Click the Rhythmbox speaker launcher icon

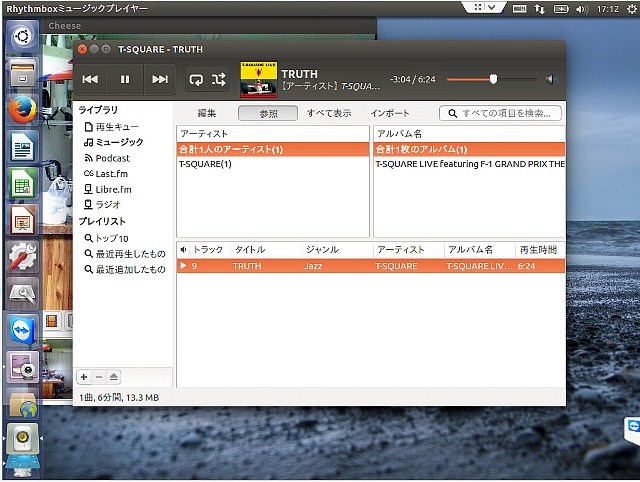(22, 438)
